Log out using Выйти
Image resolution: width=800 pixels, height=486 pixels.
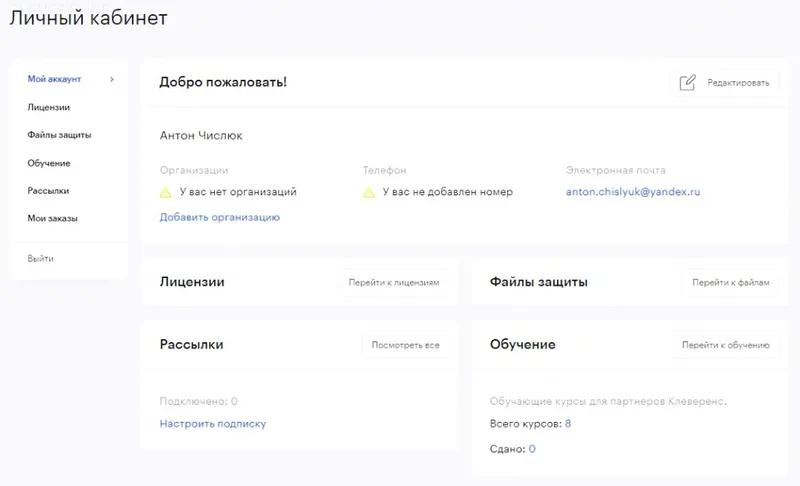[x=41, y=259]
